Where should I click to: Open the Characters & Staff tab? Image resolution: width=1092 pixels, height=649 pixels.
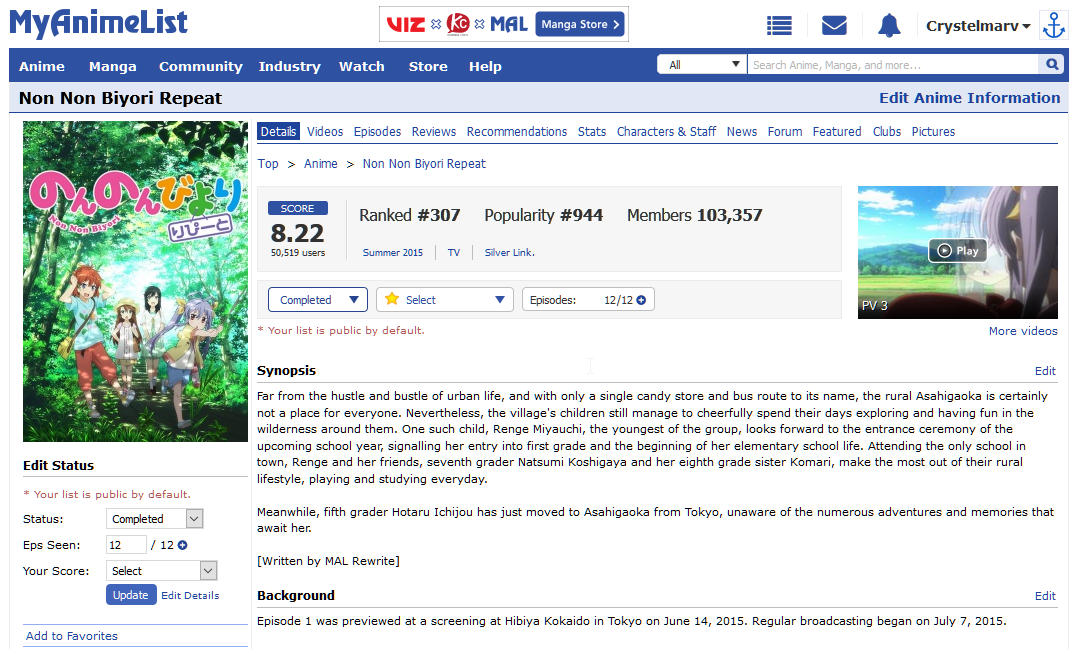click(666, 132)
